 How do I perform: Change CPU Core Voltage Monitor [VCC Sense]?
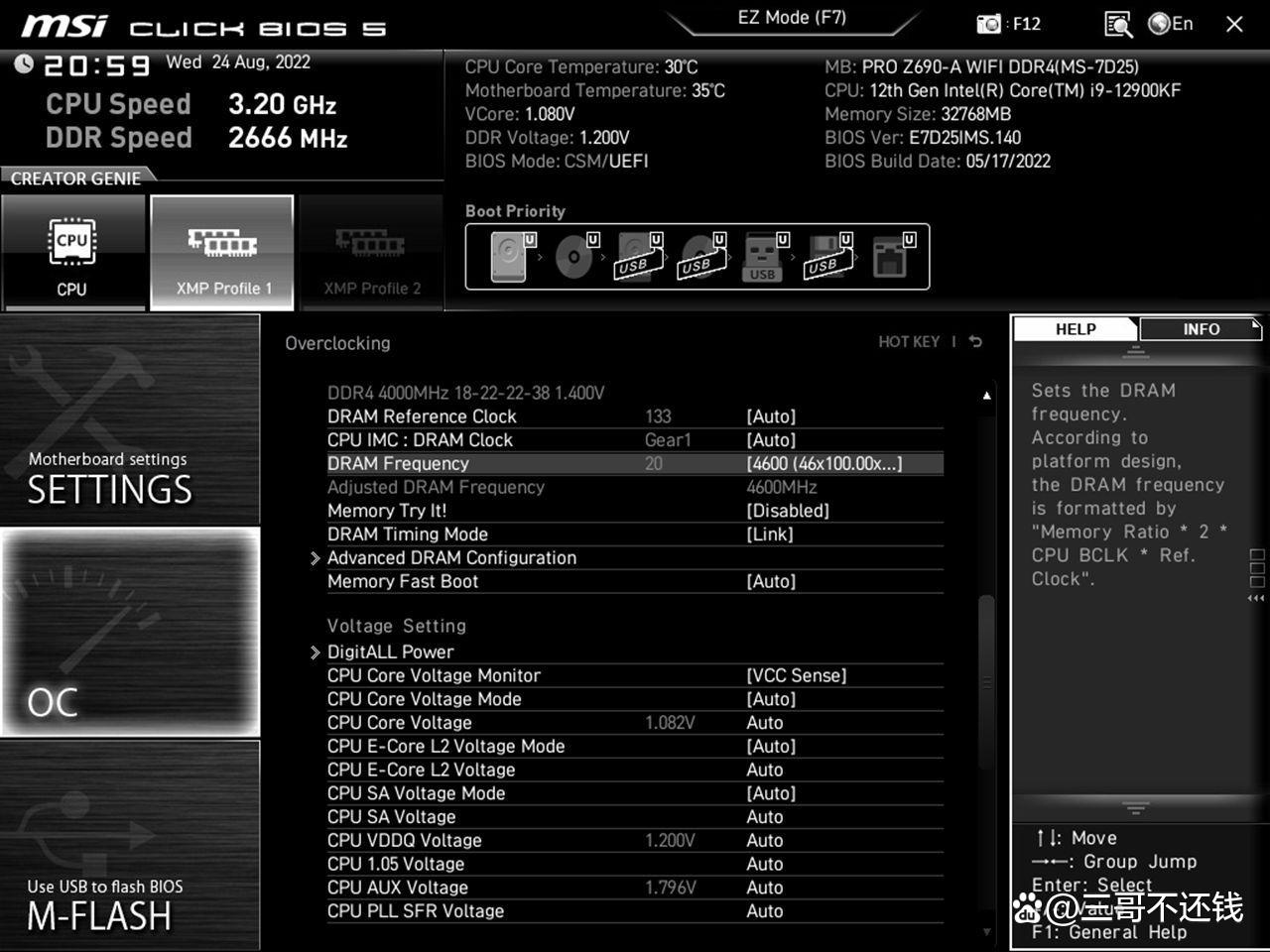point(797,675)
